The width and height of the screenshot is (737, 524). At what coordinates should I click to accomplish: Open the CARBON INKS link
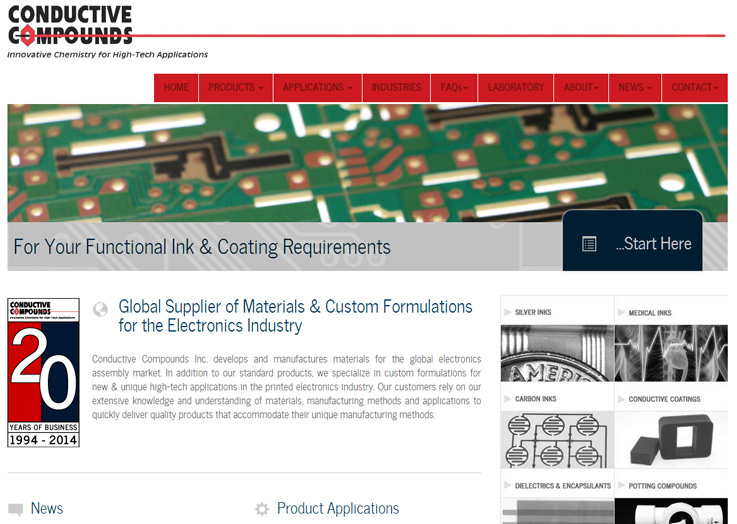coord(535,399)
